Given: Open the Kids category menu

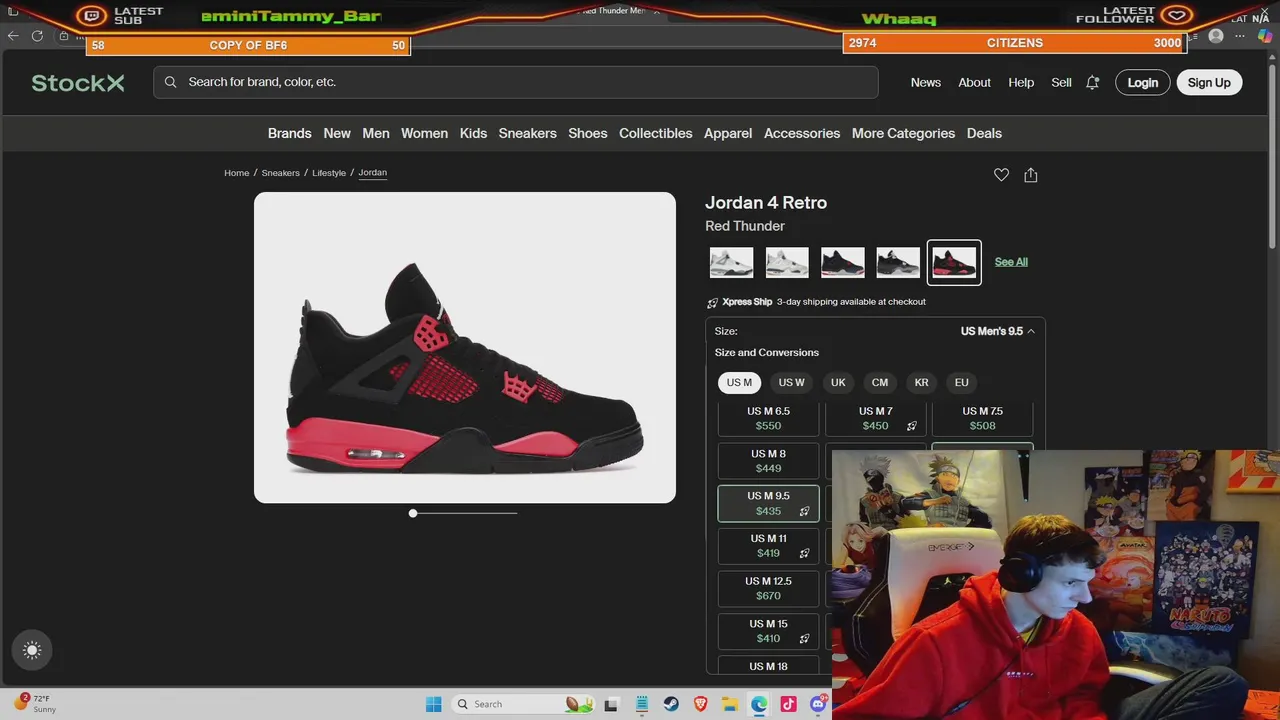Looking at the screenshot, I should coord(474,133).
